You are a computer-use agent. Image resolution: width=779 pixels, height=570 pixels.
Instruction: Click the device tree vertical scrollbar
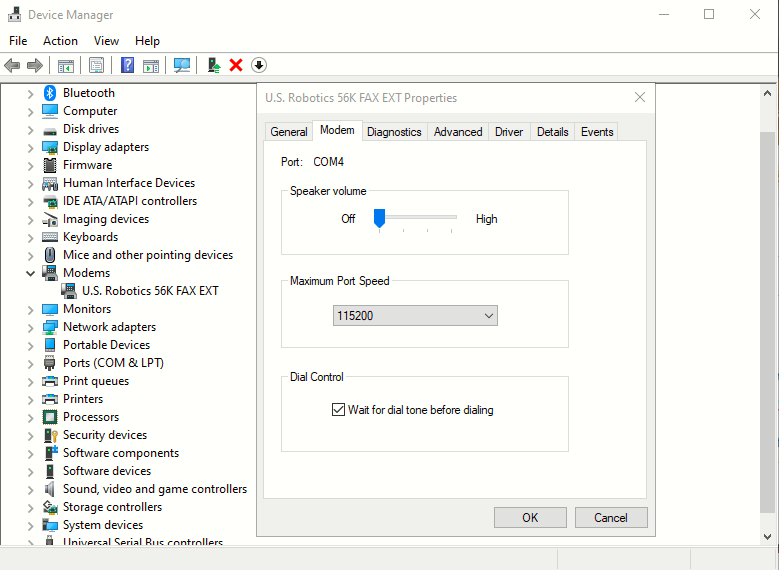click(767, 322)
